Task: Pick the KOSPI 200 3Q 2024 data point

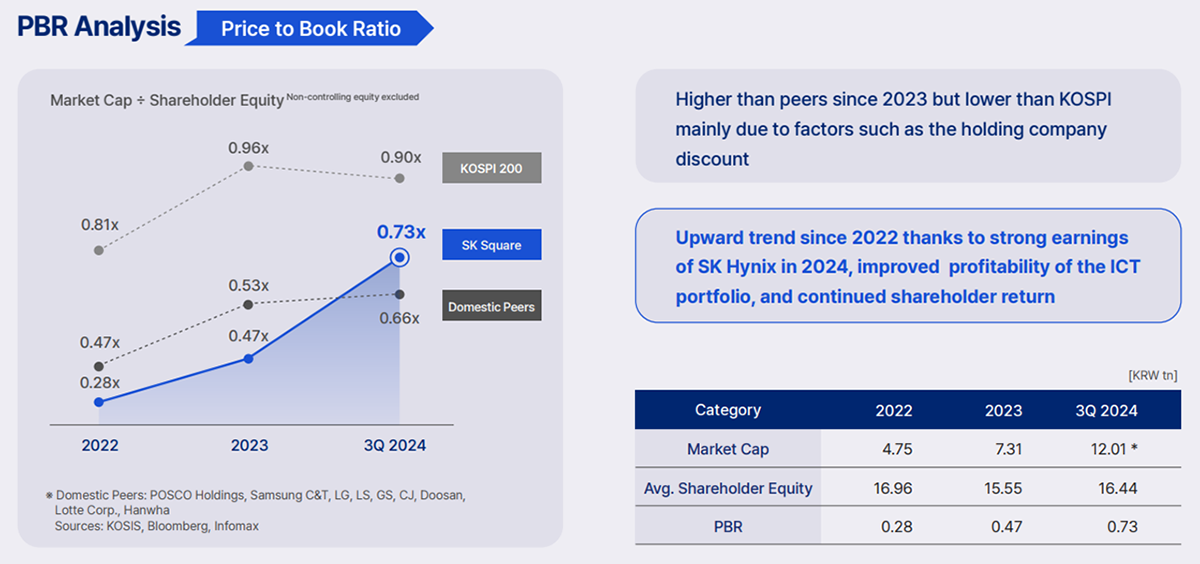Action: click(x=400, y=178)
